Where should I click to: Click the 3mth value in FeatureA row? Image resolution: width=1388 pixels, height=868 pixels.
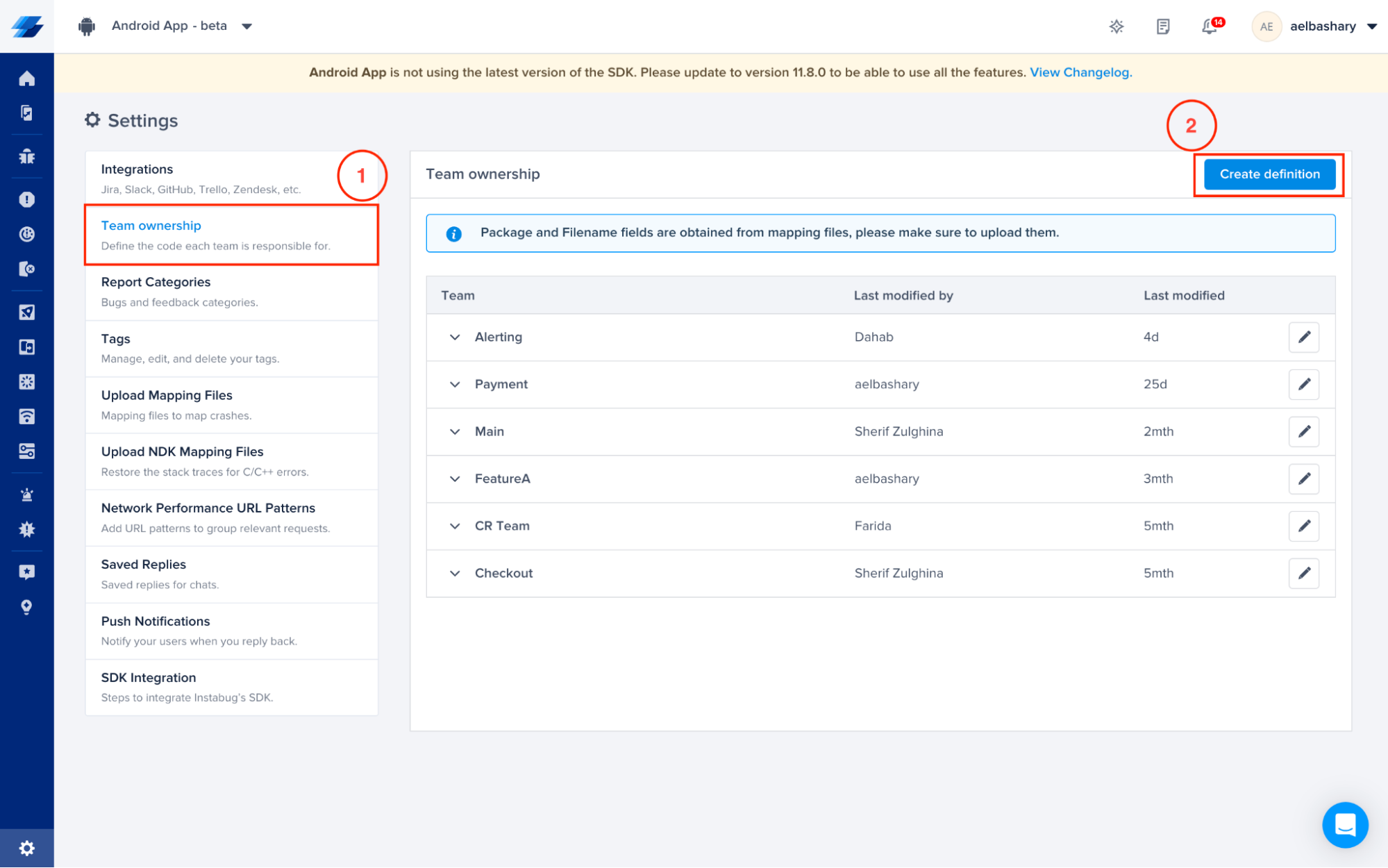coord(1157,478)
